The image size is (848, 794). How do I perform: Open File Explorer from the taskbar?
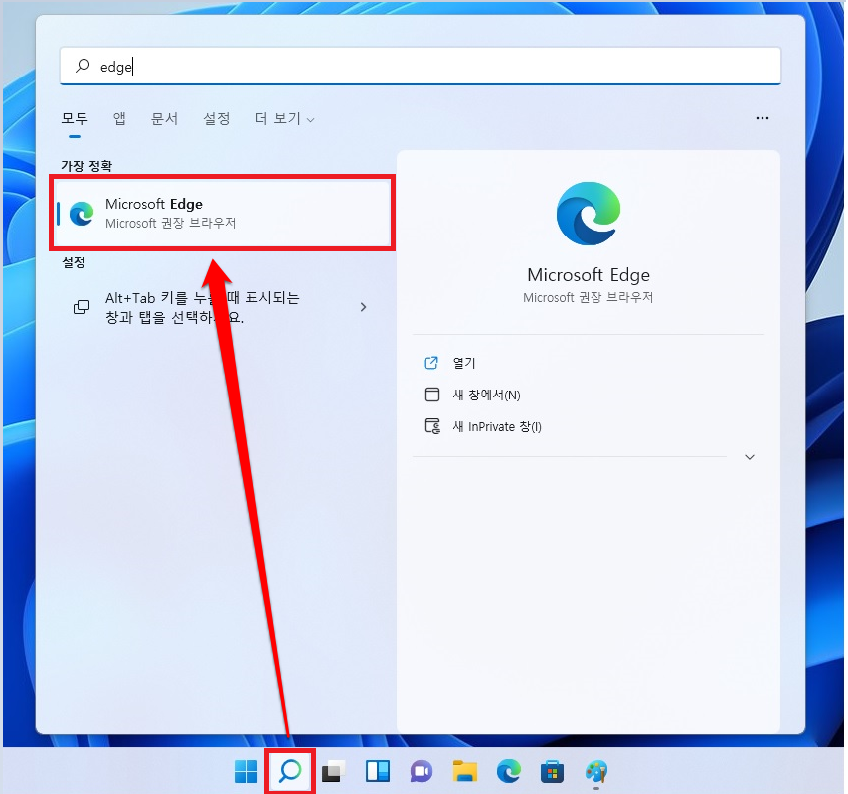(x=465, y=771)
